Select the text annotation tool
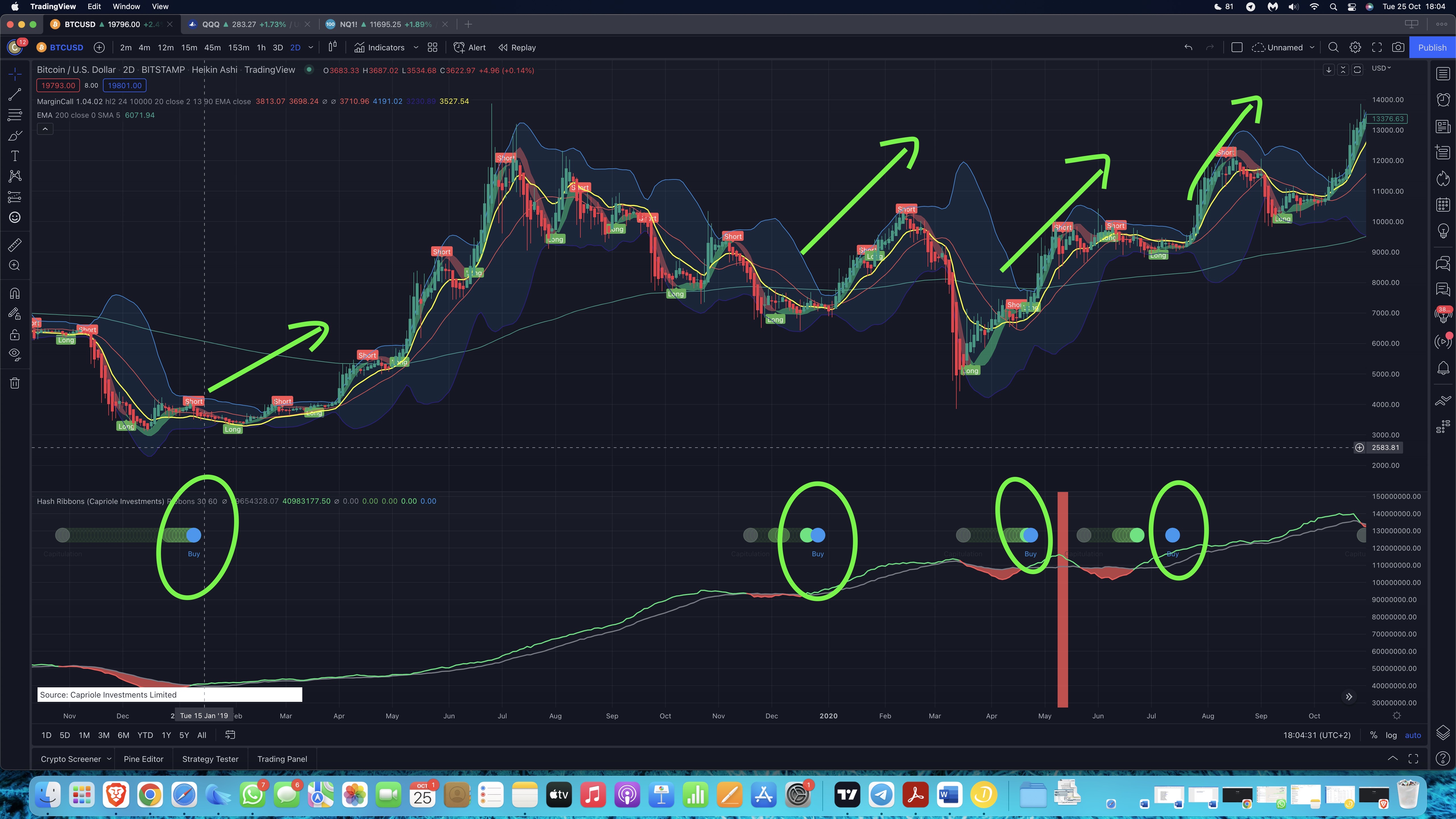The height and width of the screenshot is (819, 1456). point(15,156)
